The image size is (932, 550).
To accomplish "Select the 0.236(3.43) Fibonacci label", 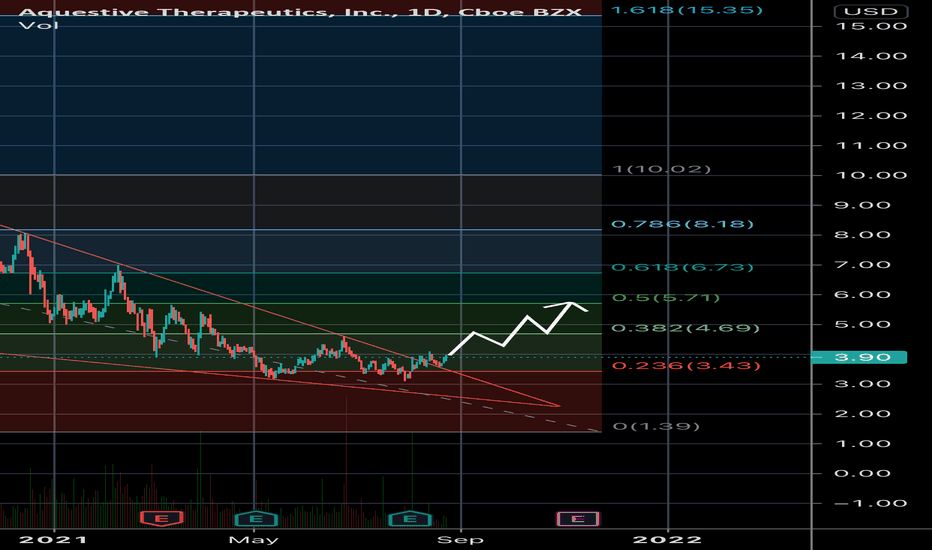I will tap(686, 365).
